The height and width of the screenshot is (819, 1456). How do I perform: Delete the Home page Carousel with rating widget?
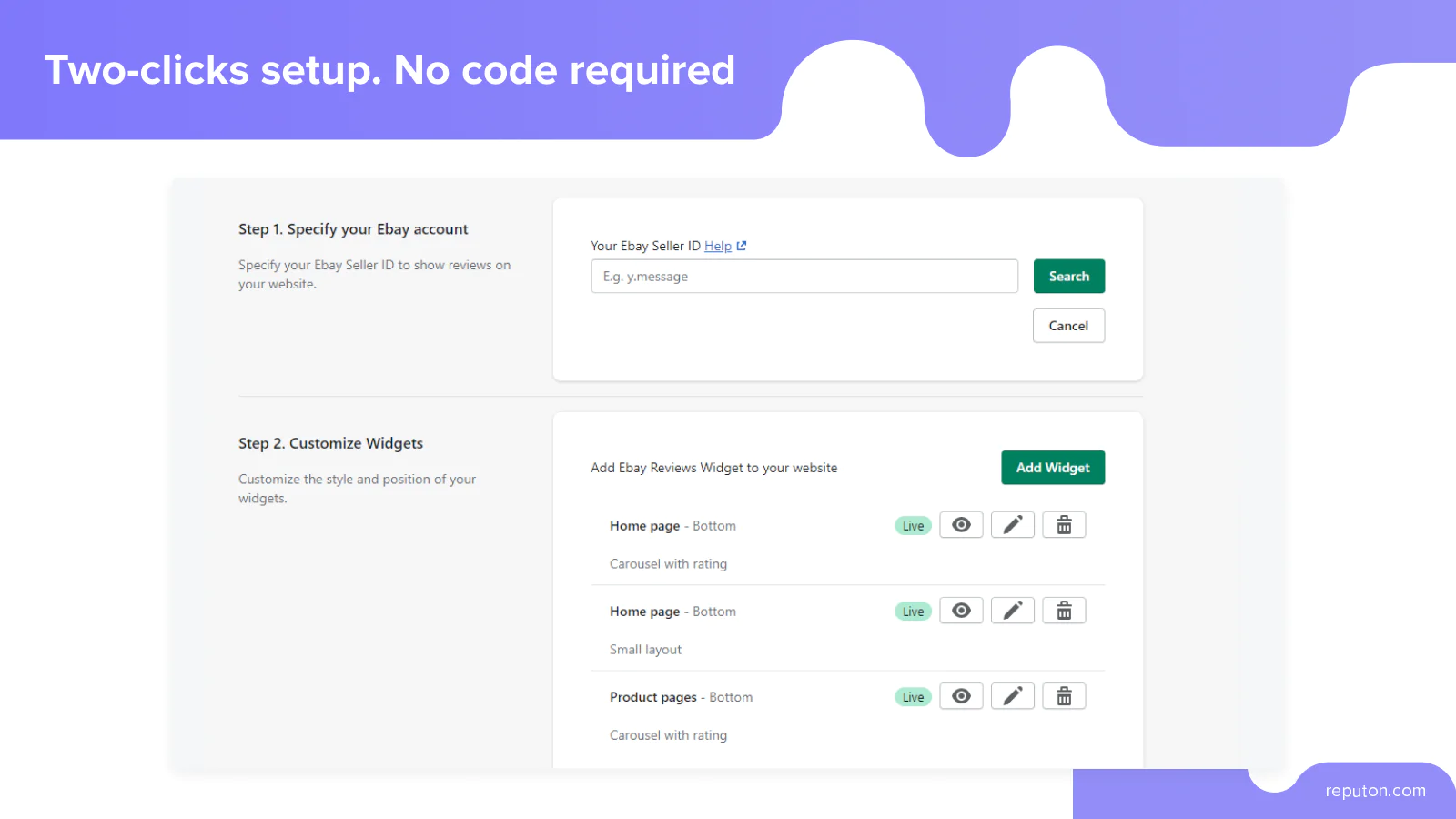(x=1064, y=525)
